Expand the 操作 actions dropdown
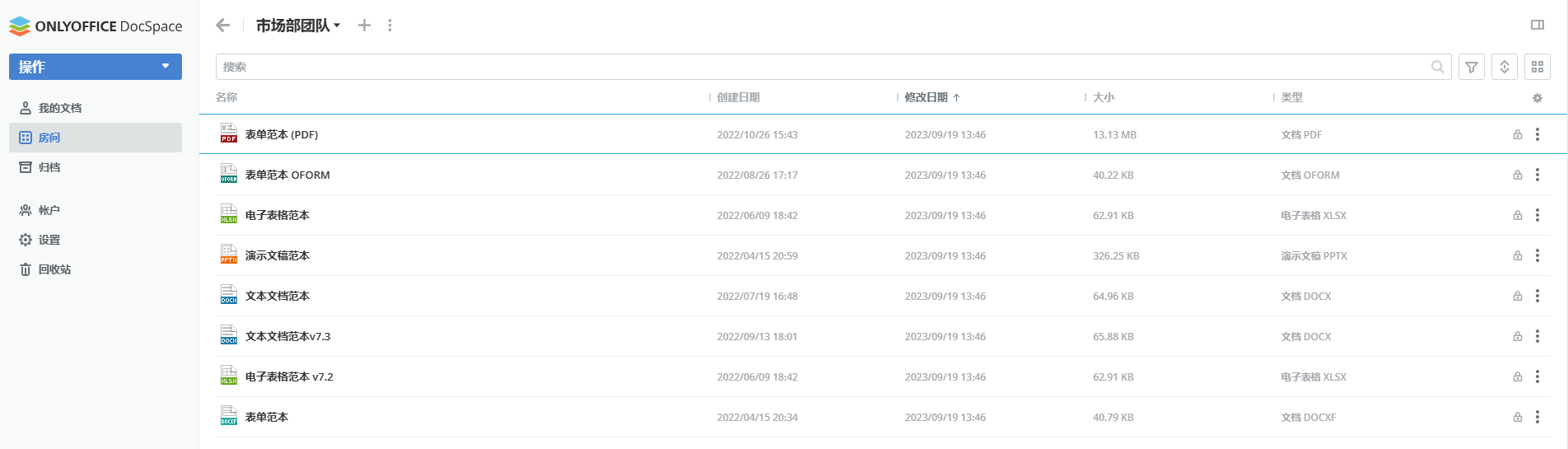 [96, 67]
